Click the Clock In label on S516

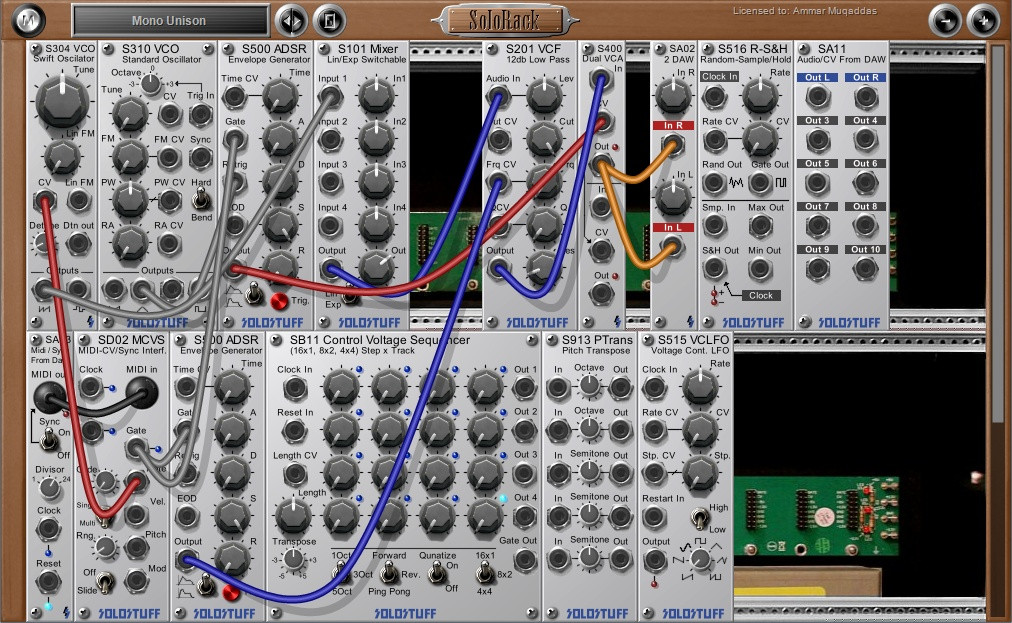point(720,77)
